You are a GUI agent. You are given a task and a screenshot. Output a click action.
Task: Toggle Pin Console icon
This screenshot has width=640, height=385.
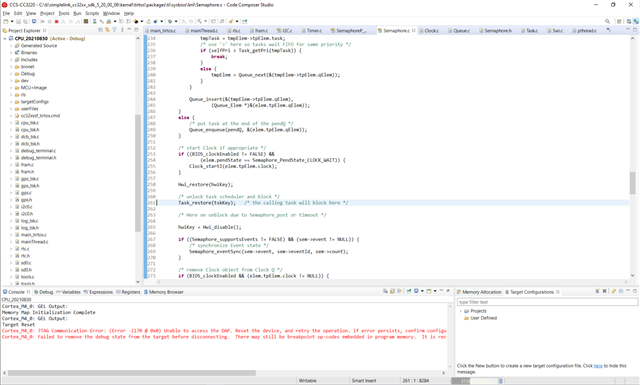pos(409,291)
